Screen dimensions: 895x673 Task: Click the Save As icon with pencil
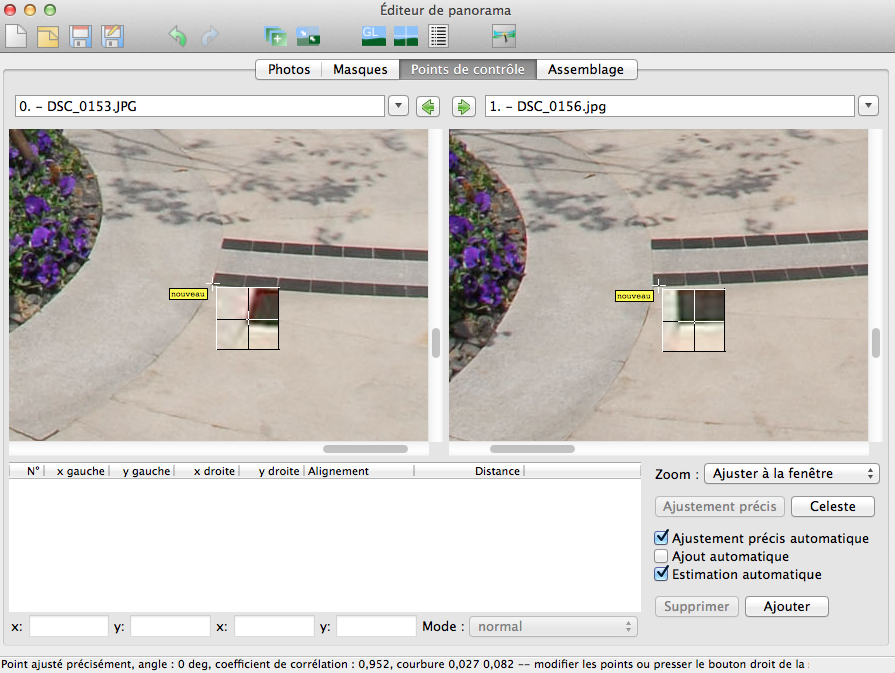112,37
